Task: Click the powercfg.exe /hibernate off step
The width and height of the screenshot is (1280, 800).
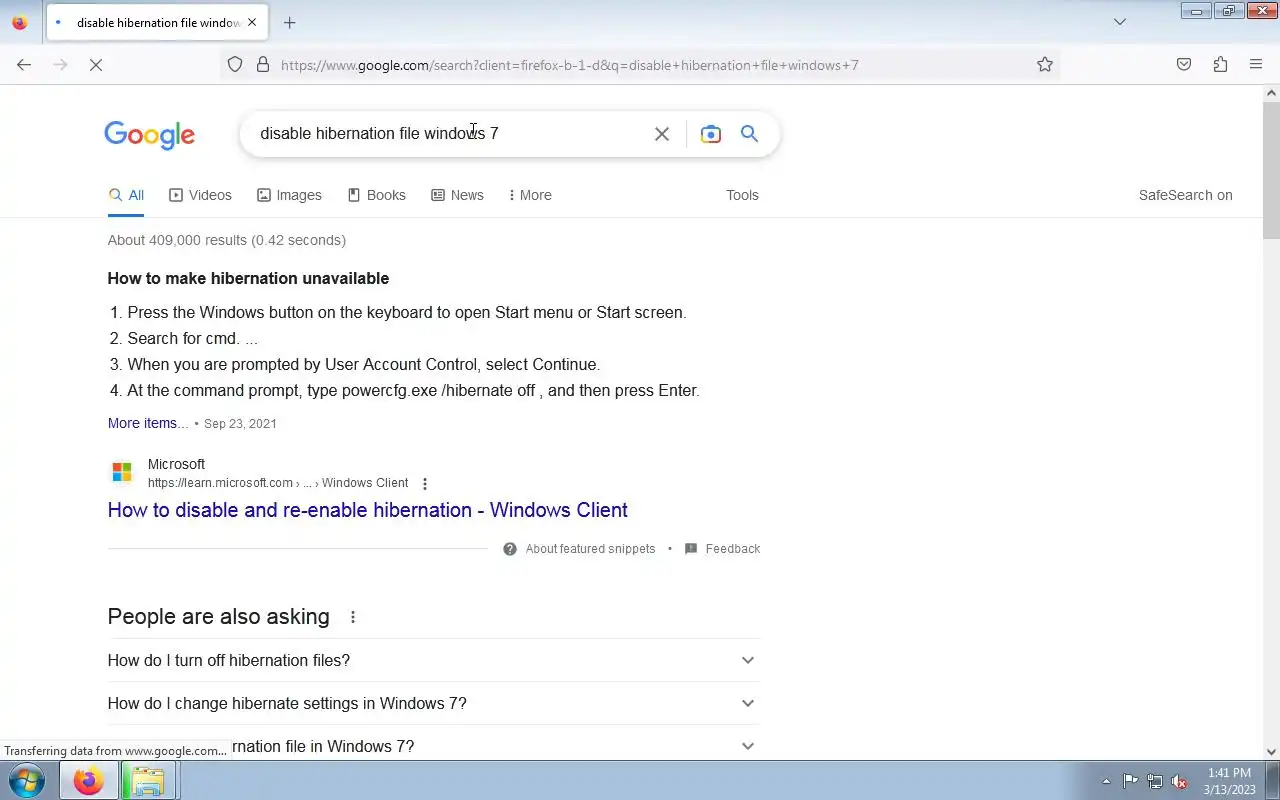Action: (413, 390)
